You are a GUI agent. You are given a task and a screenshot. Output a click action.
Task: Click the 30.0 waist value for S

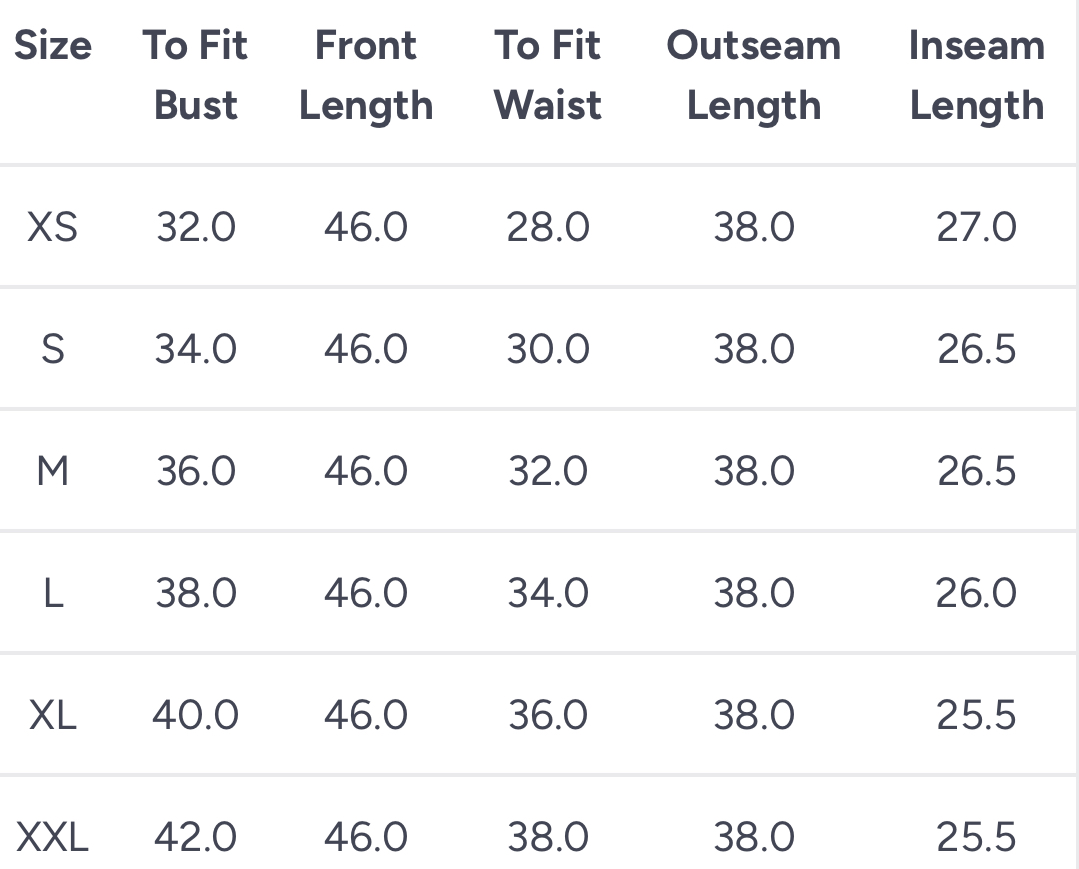[x=548, y=350]
